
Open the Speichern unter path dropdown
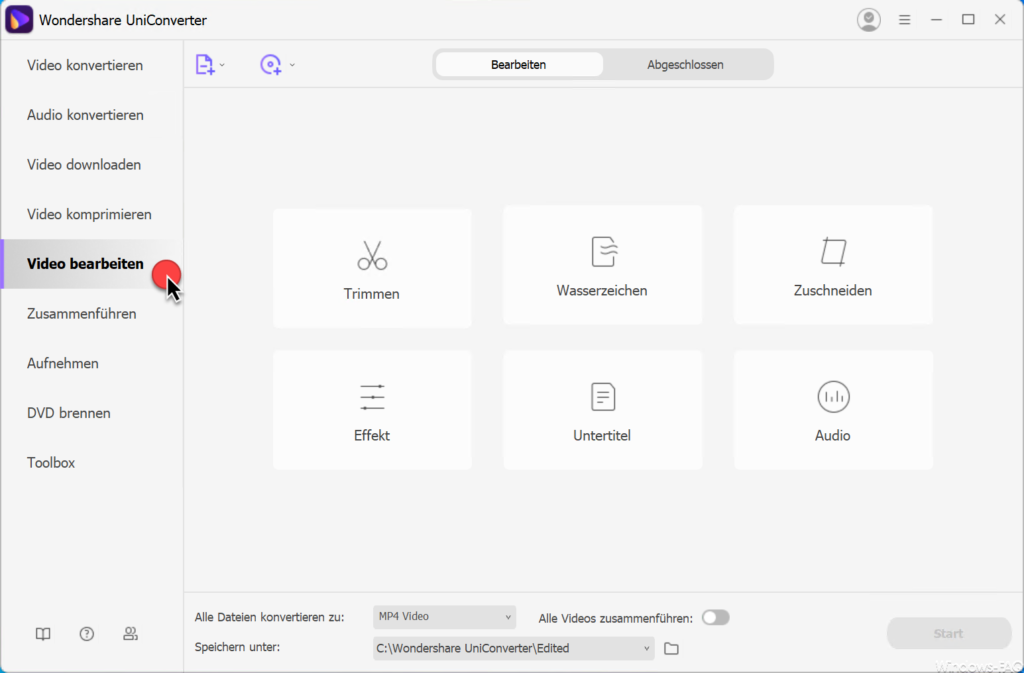point(514,648)
